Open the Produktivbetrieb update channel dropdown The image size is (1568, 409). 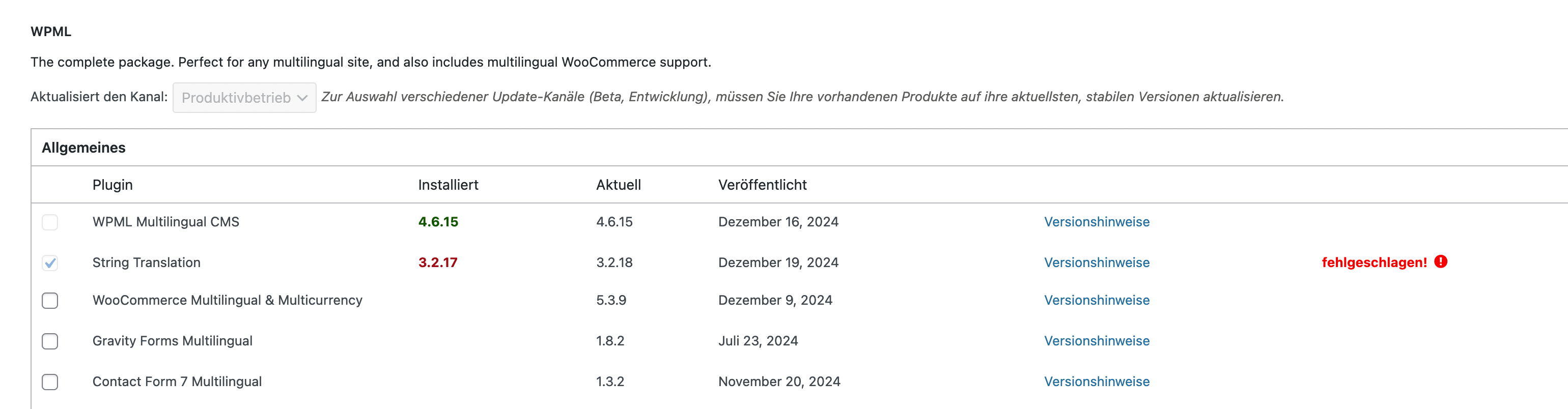[x=244, y=97]
